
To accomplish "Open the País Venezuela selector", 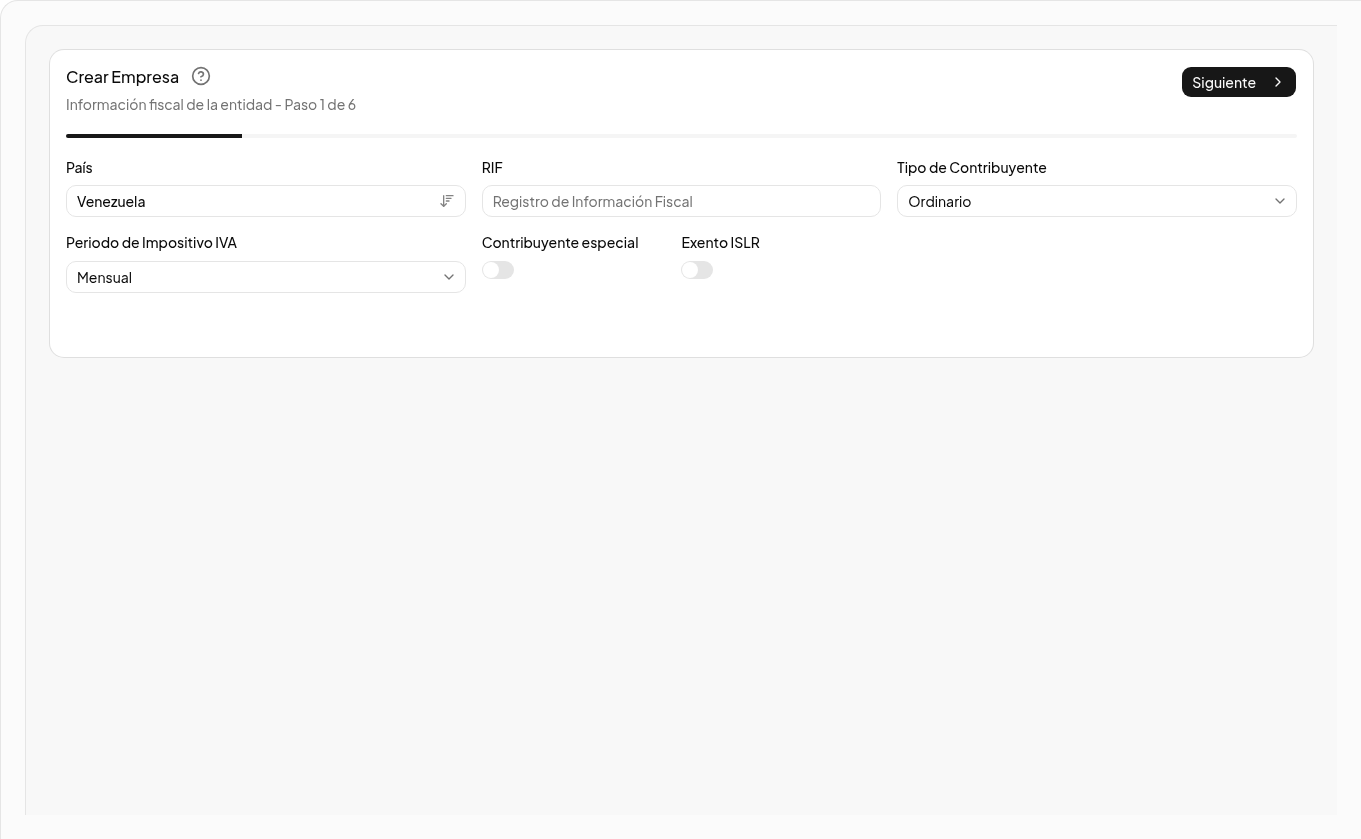I will coord(266,201).
